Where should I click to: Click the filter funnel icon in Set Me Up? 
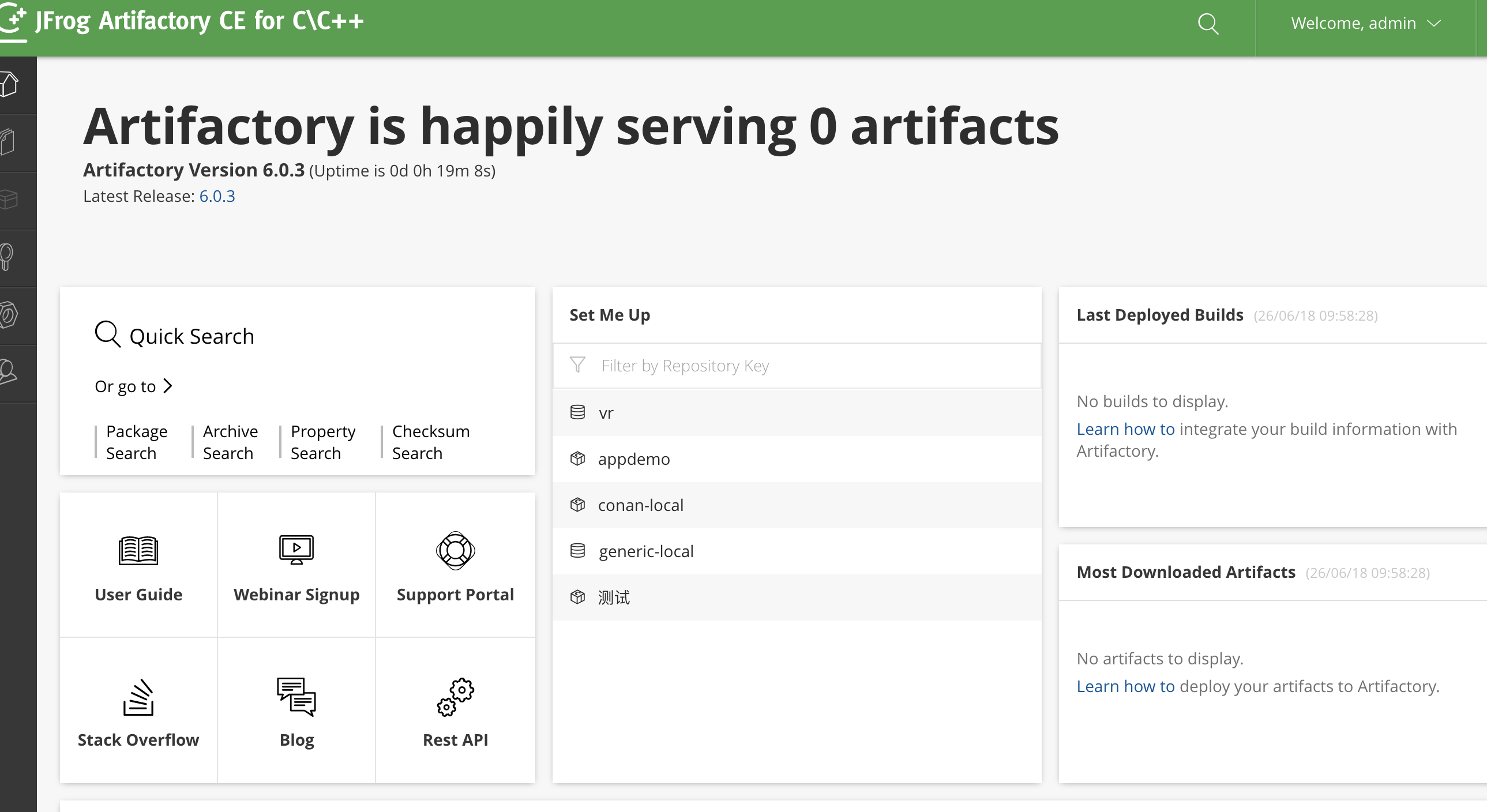[578, 364]
